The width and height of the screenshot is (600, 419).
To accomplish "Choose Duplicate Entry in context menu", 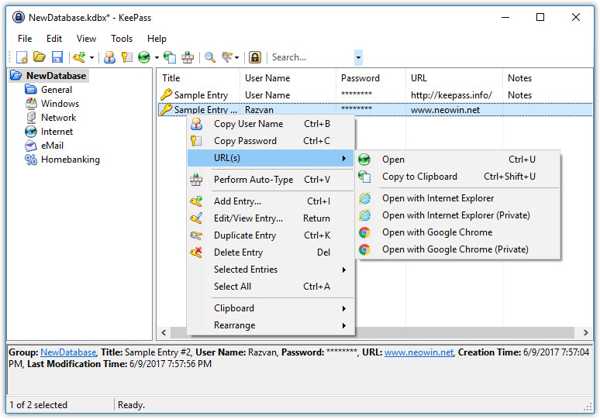I will coord(271,235).
